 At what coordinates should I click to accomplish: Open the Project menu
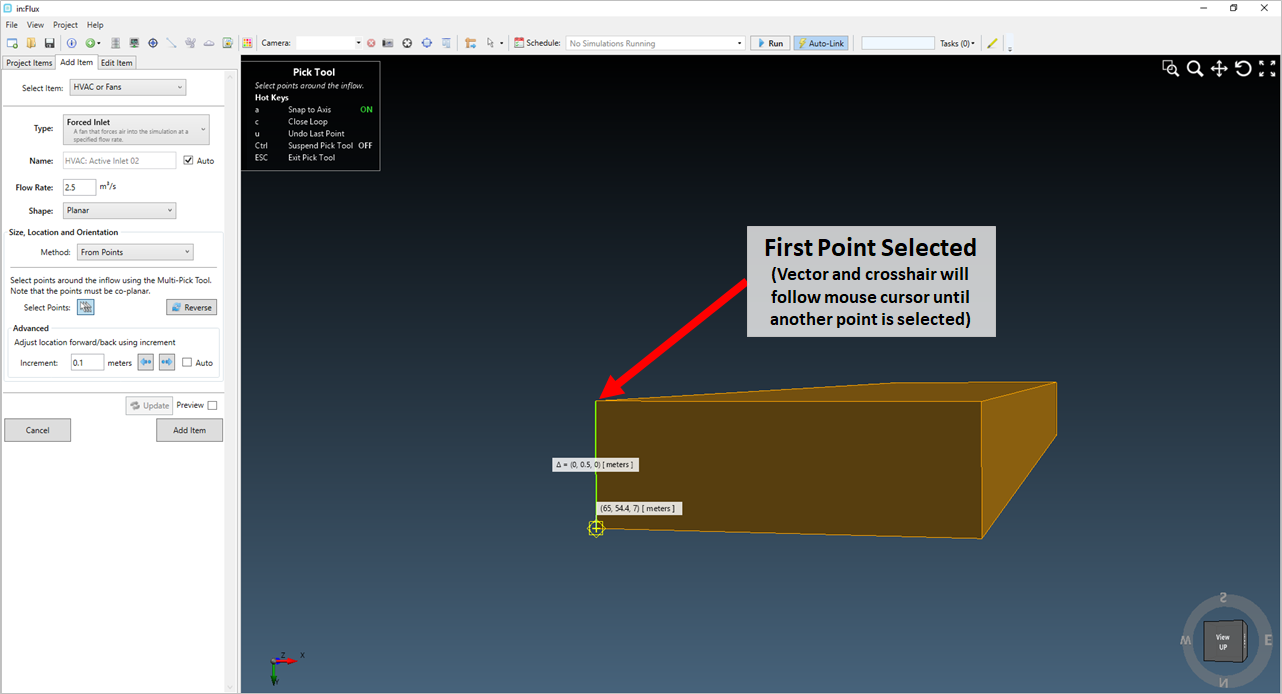pos(65,25)
